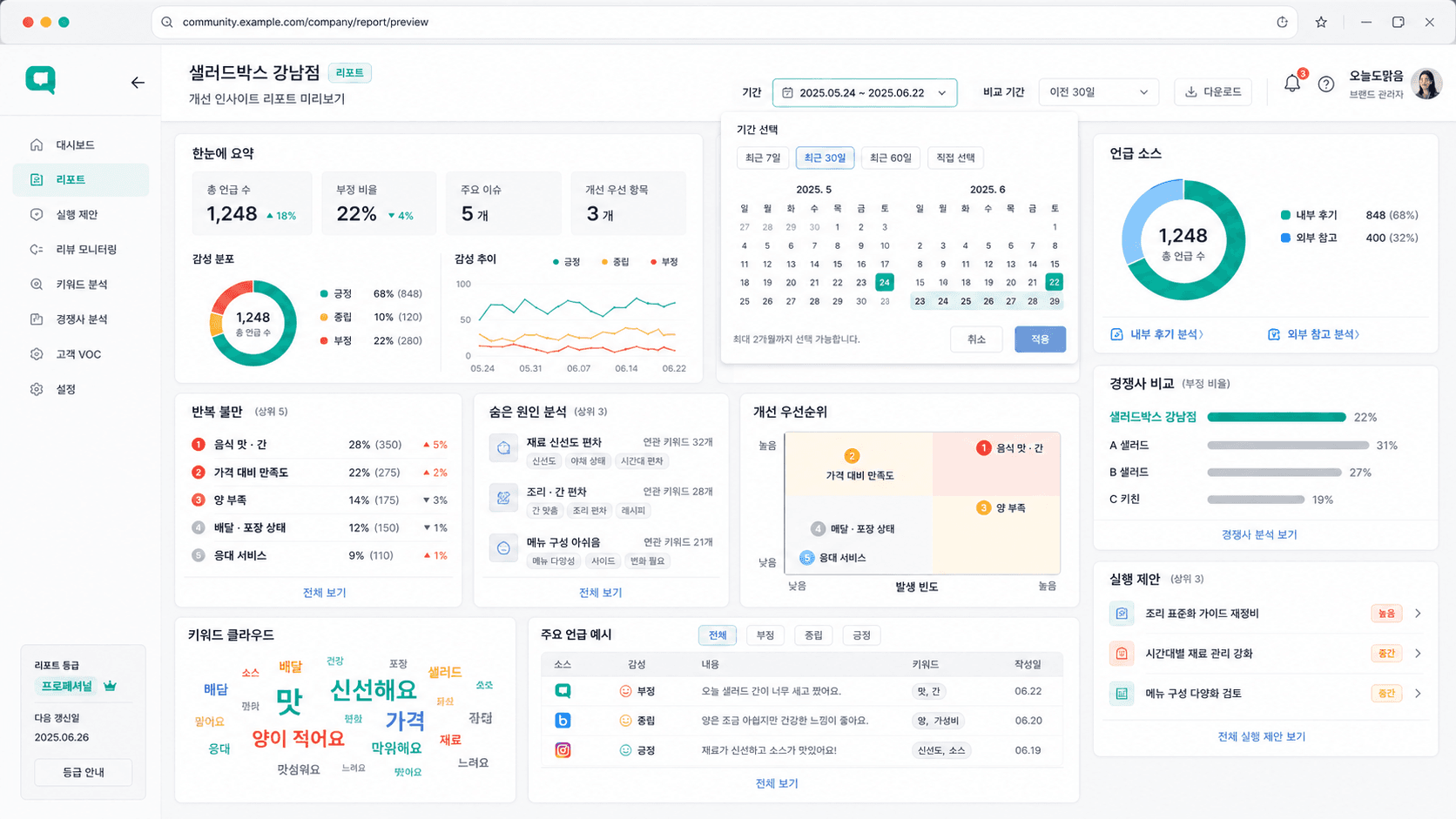The width and height of the screenshot is (1456, 819).
Task: Select the 최근 7일 preset
Action: (x=763, y=158)
